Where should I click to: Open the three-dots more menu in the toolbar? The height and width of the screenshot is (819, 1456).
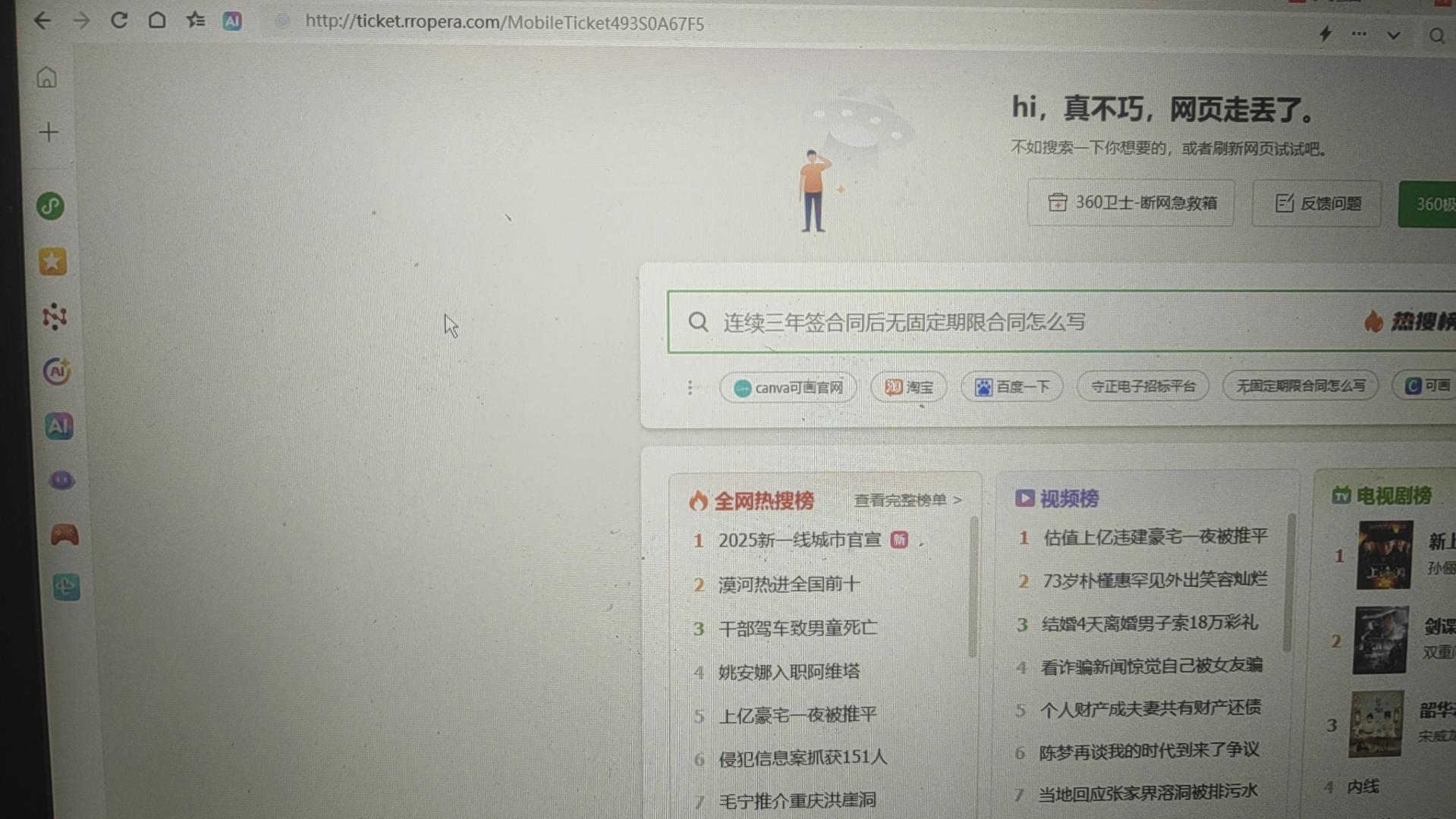click(1359, 34)
